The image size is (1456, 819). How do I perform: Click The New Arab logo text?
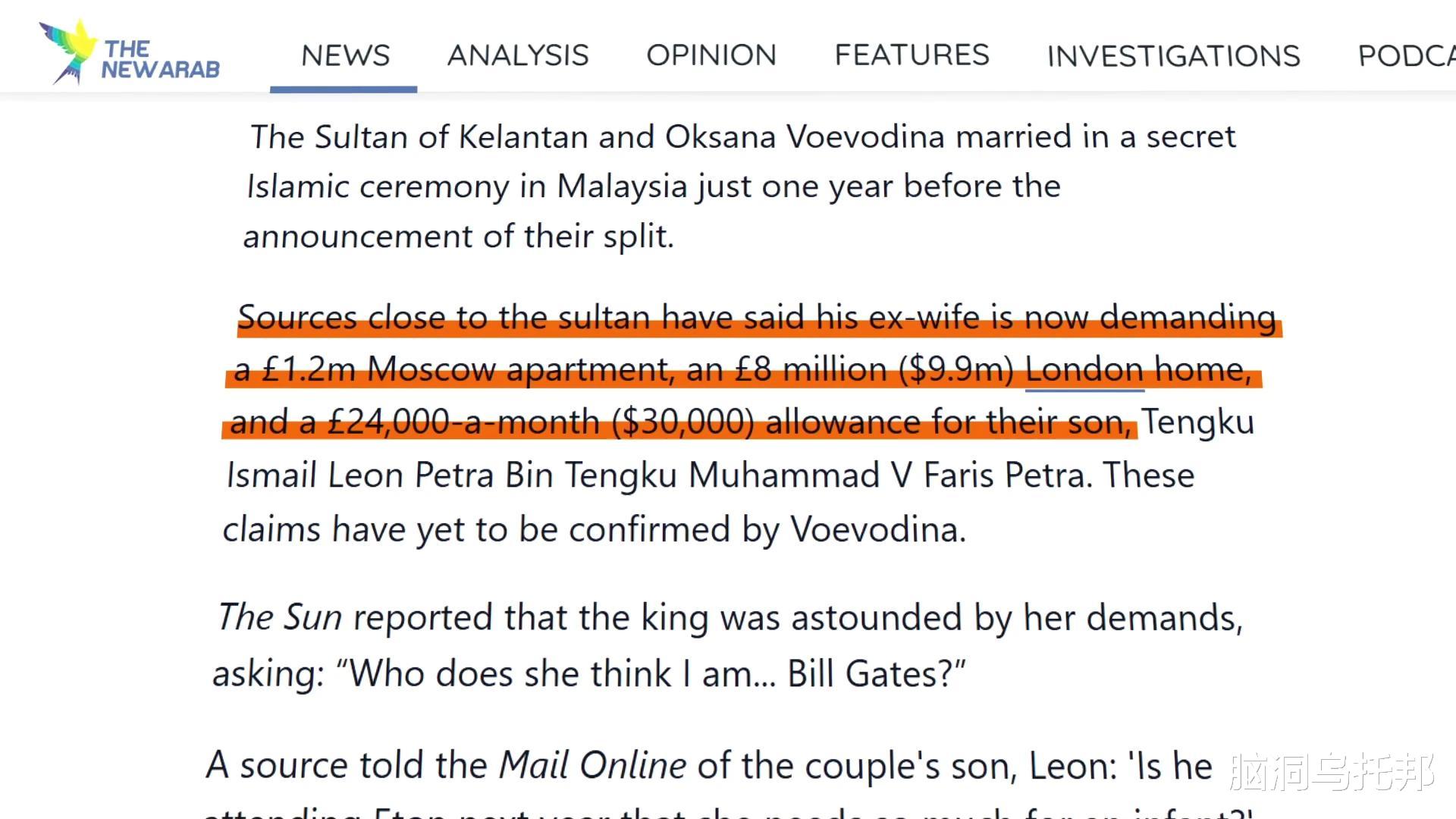point(161,60)
